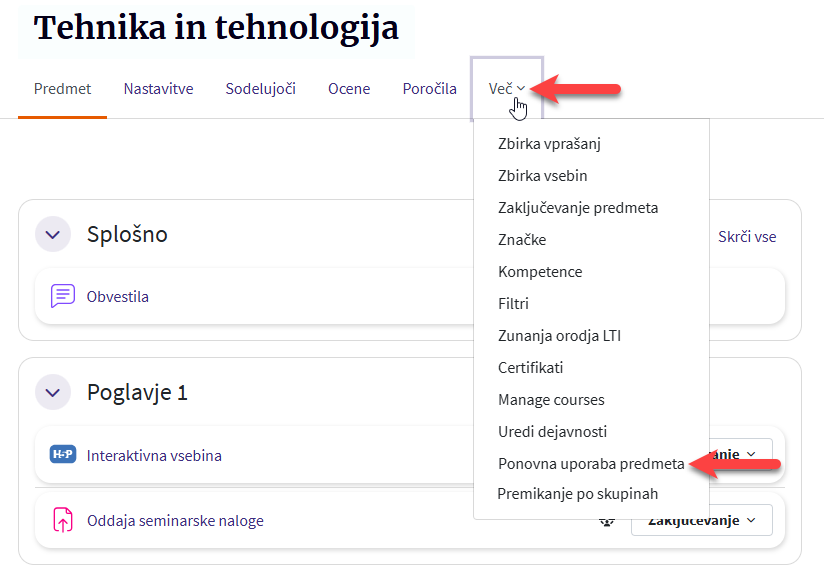Image resolution: width=824 pixels, height=574 pixels.
Task: Open Zbirka vsebin from the menu
Action: point(542,175)
